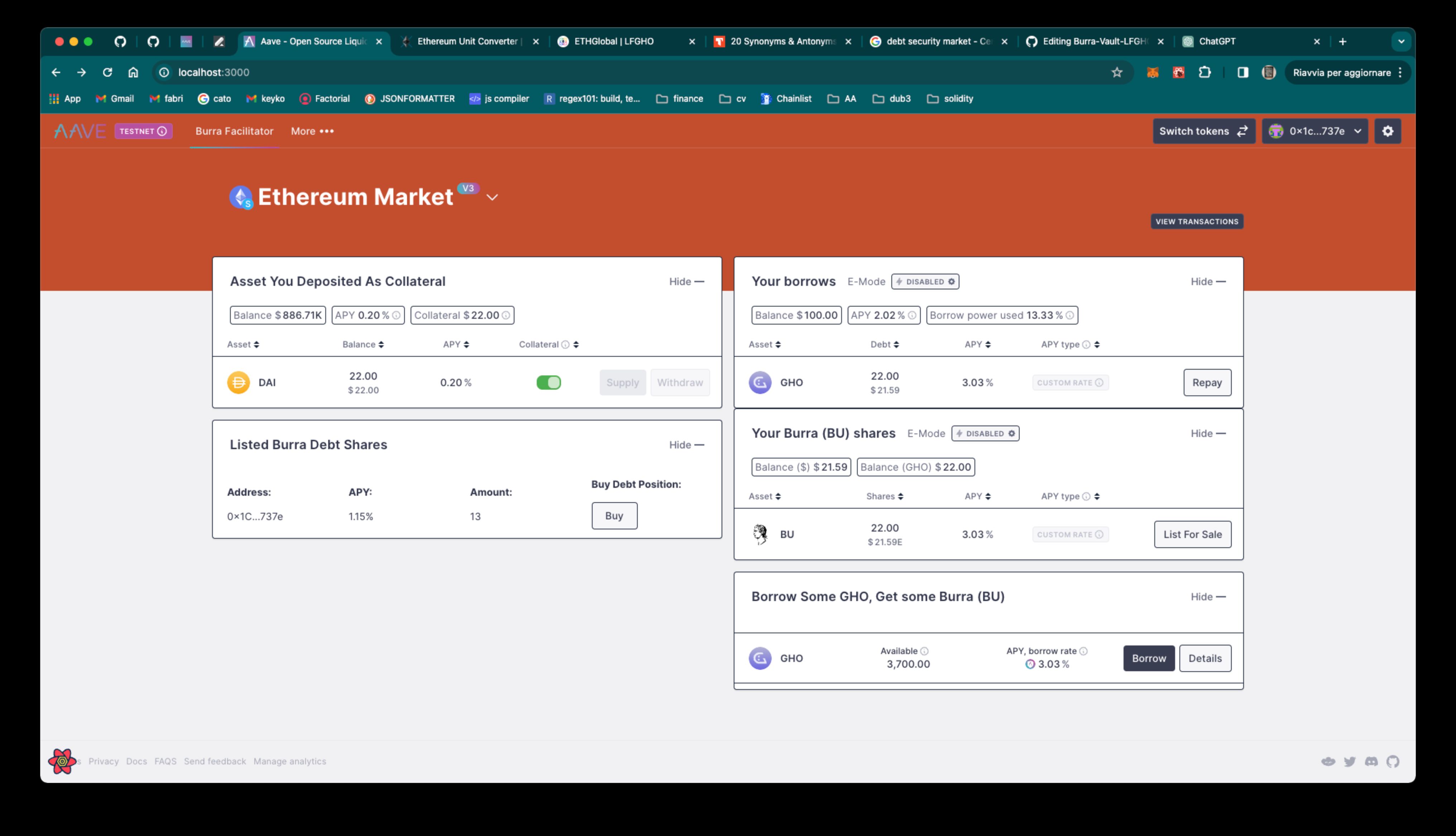Image resolution: width=1456 pixels, height=836 pixels.
Task: Buy the listed debt position
Action: pos(614,516)
